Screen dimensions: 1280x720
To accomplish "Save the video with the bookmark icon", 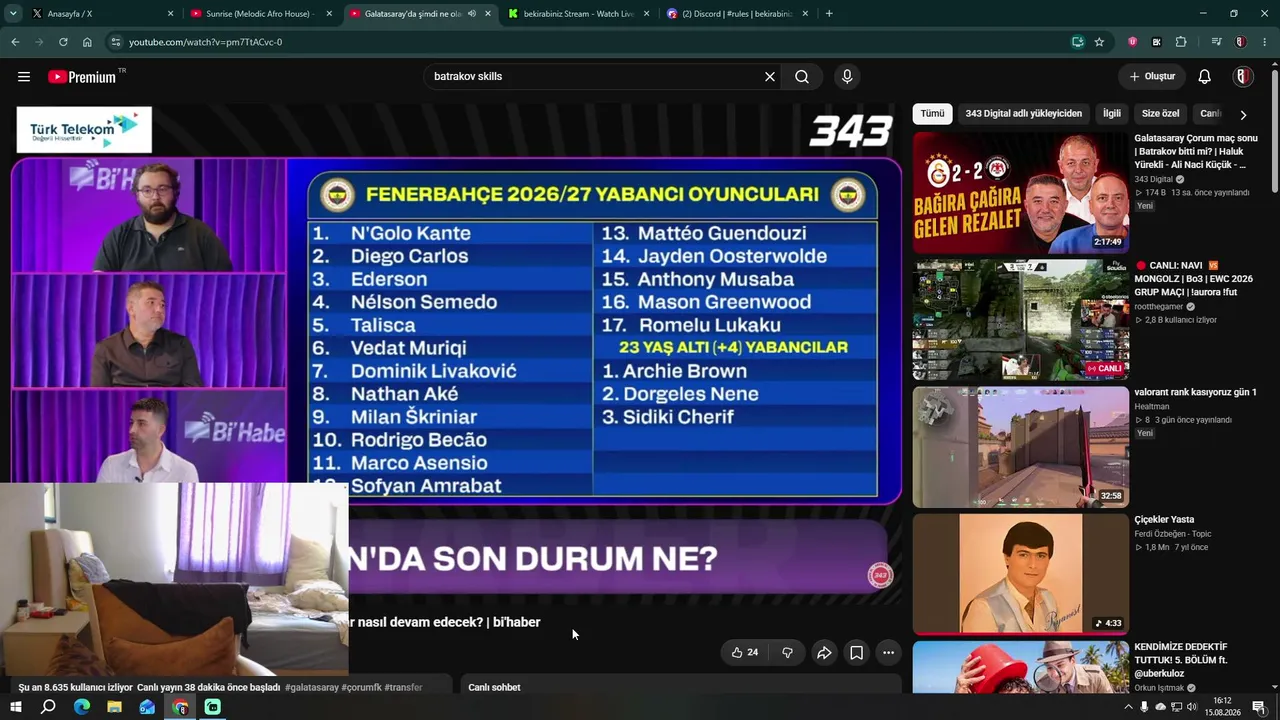I will tap(857, 653).
